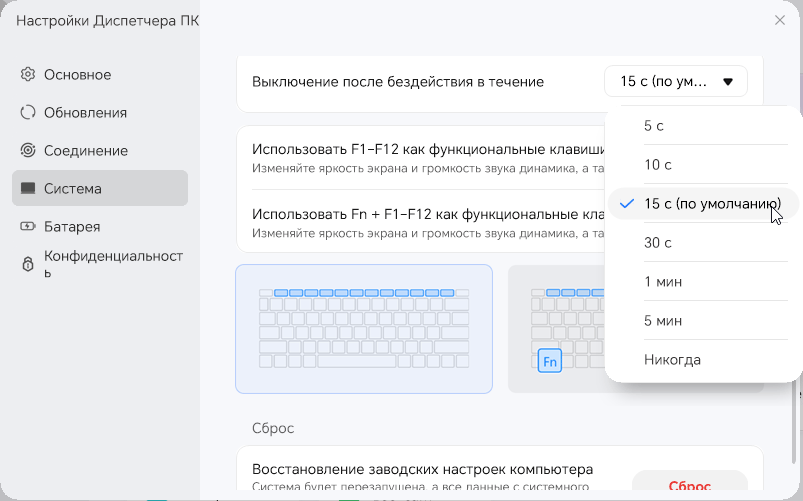Click the Конфиденциальность lock icon
The height and width of the screenshot is (501, 803).
28,265
